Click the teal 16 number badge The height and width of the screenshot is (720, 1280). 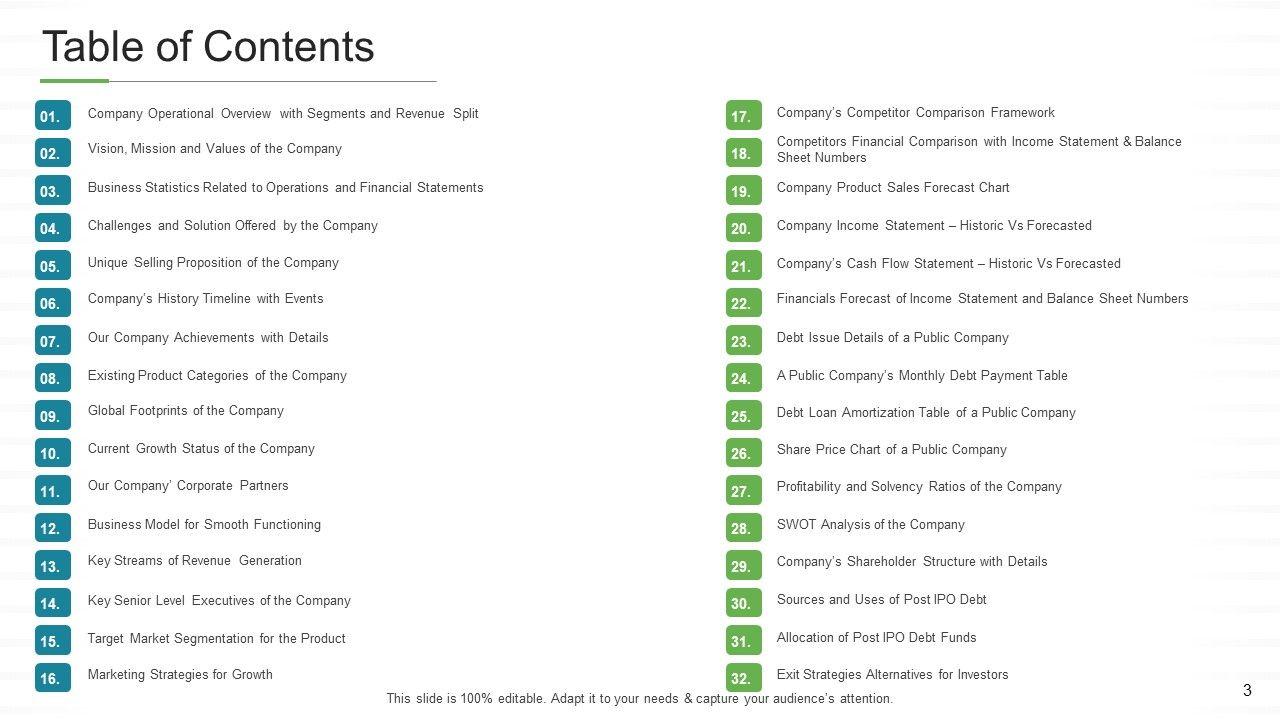pos(52,678)
